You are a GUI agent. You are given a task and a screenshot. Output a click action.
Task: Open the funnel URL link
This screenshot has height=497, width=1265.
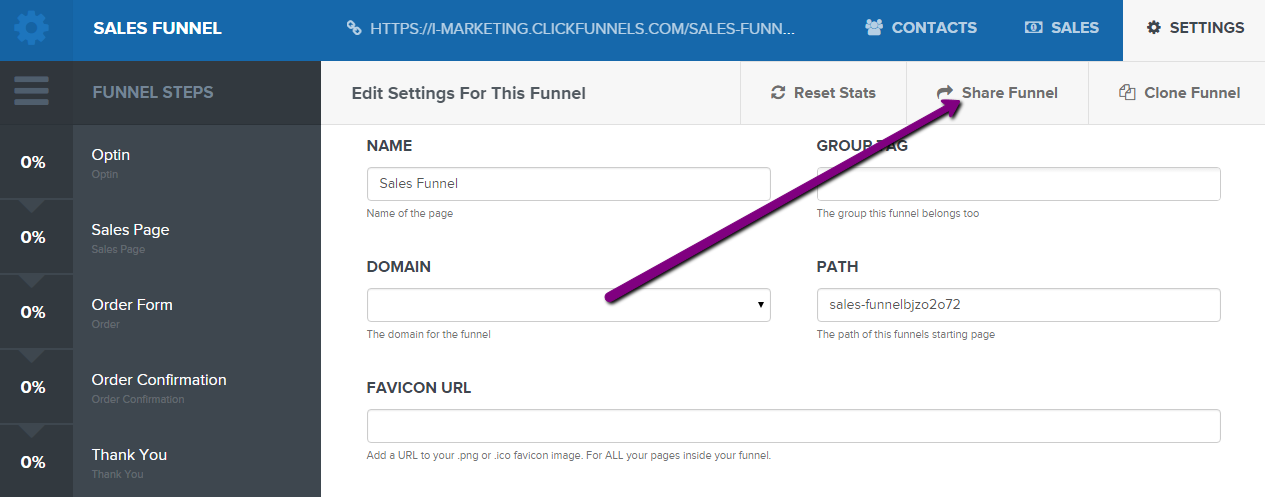(582, 28)
